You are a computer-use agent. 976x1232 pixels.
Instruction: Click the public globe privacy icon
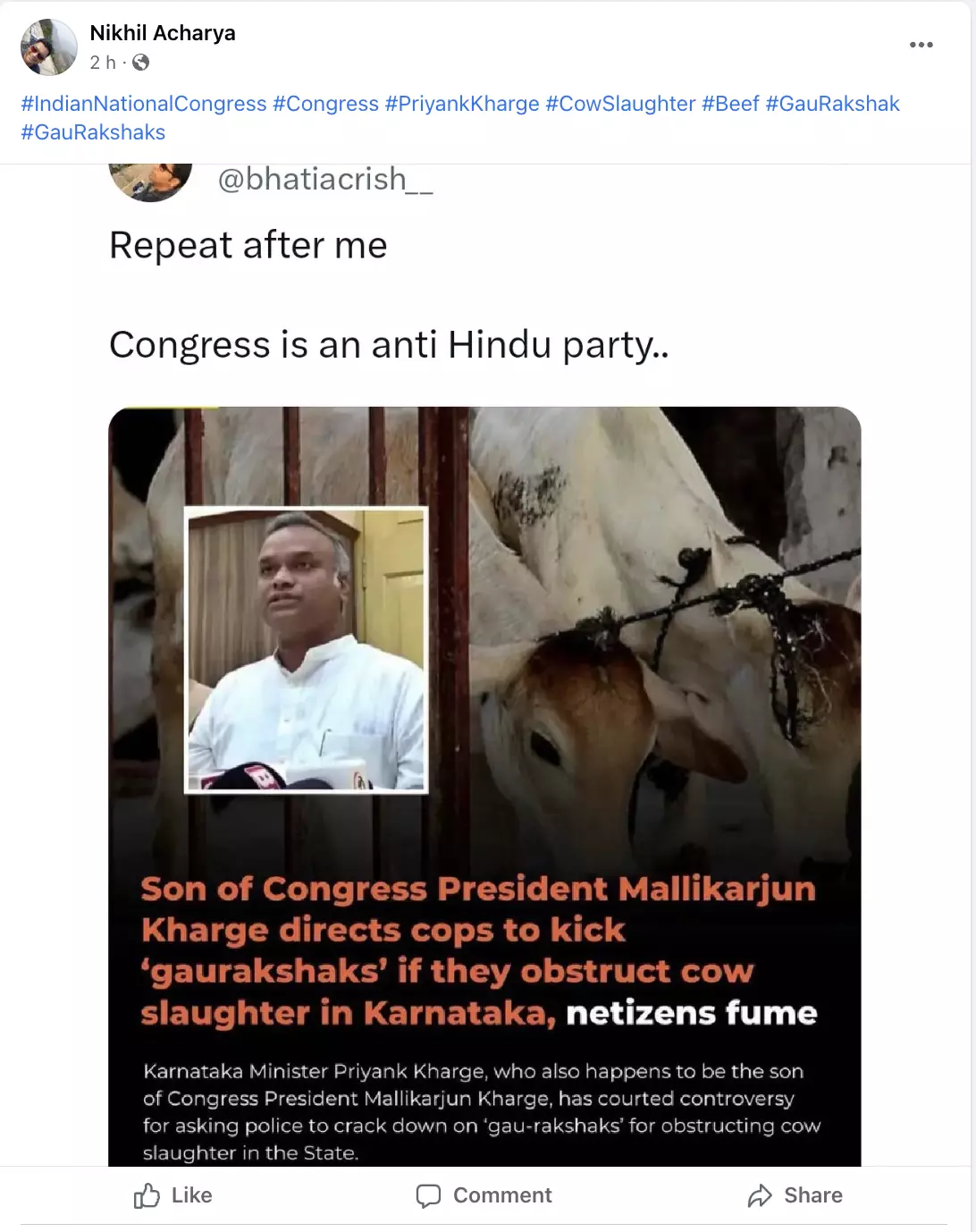(x=141, y=63)
